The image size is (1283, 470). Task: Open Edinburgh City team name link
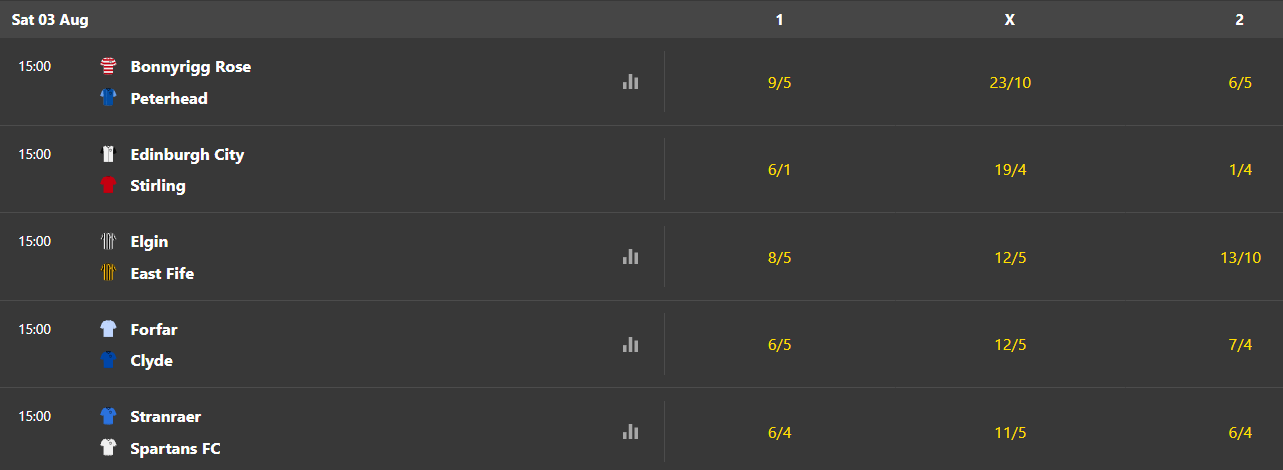[187, 154]
